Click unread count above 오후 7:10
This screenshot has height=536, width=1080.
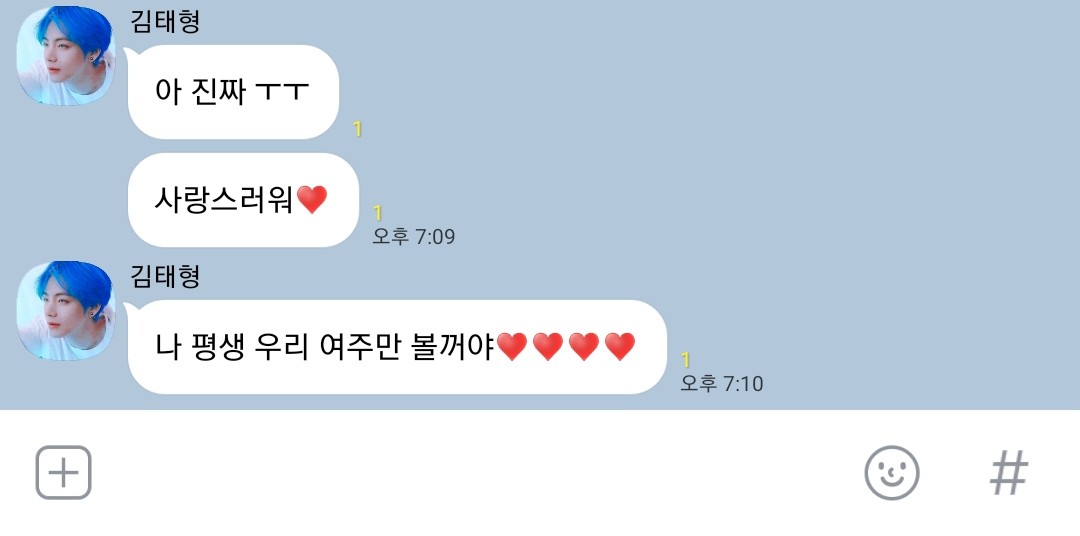click(x=685, y=360)
